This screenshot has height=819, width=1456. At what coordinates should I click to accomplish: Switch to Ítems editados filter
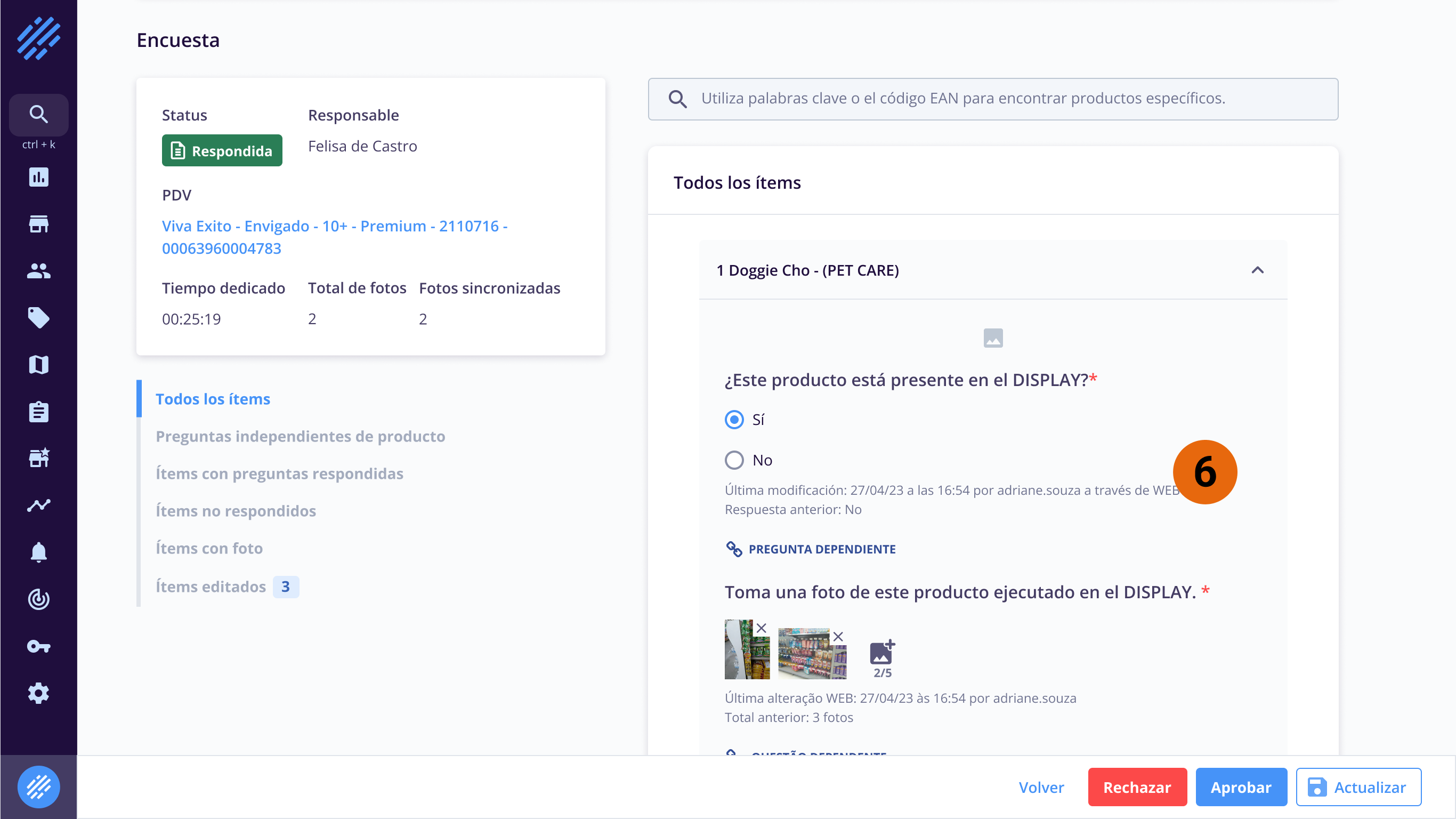[x=211, y=587]
